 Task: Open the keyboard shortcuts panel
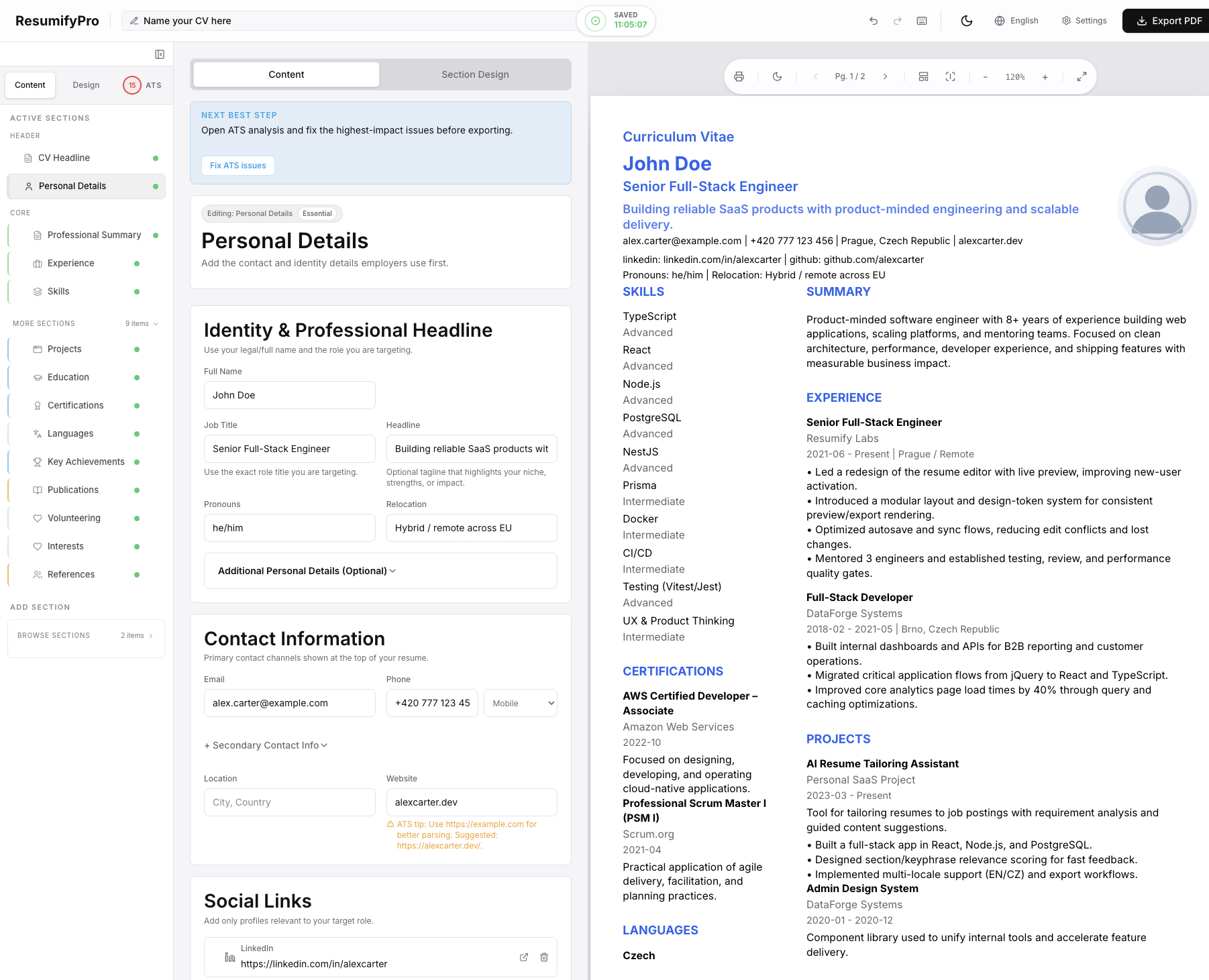click(921, 21)
